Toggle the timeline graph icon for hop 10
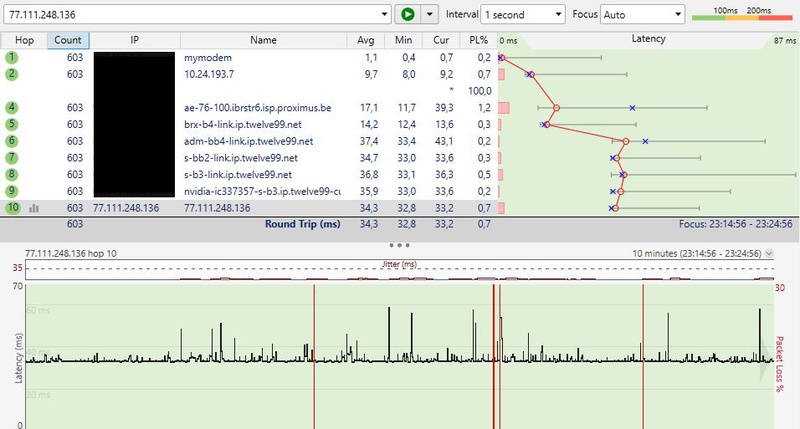The image size is (800, 429). 34,208
